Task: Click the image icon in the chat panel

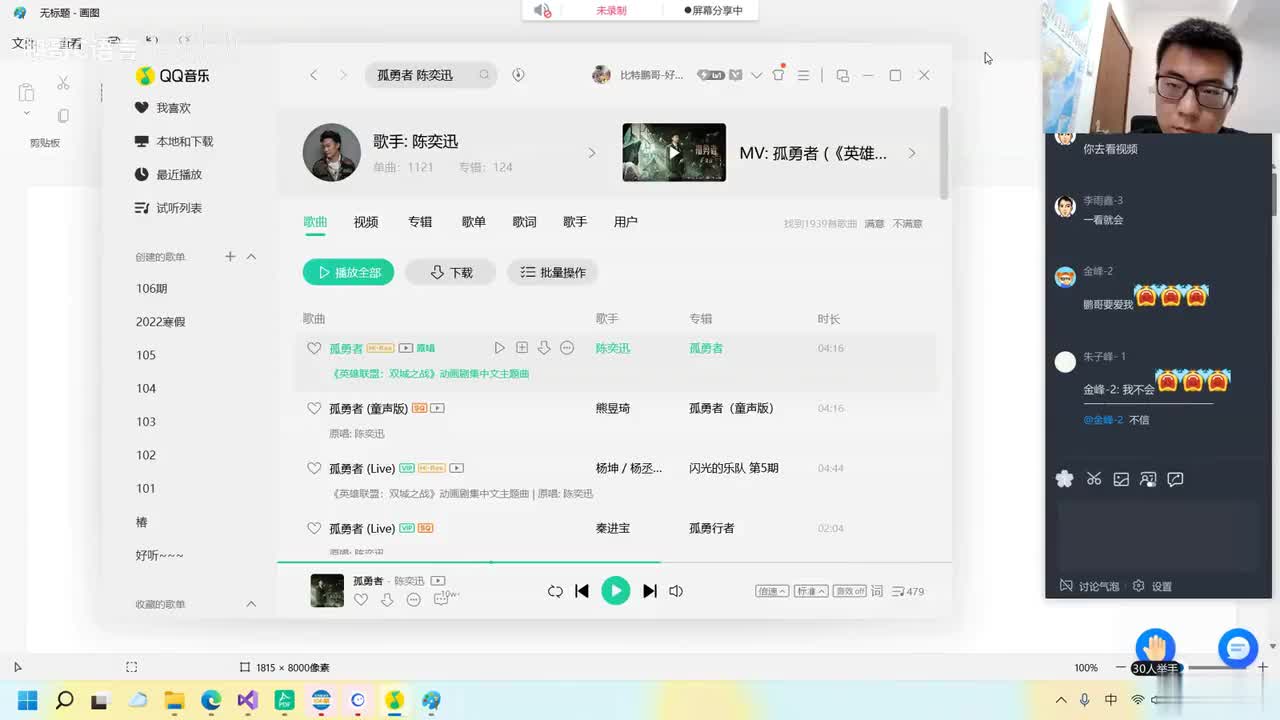Action: (1121, 479)
